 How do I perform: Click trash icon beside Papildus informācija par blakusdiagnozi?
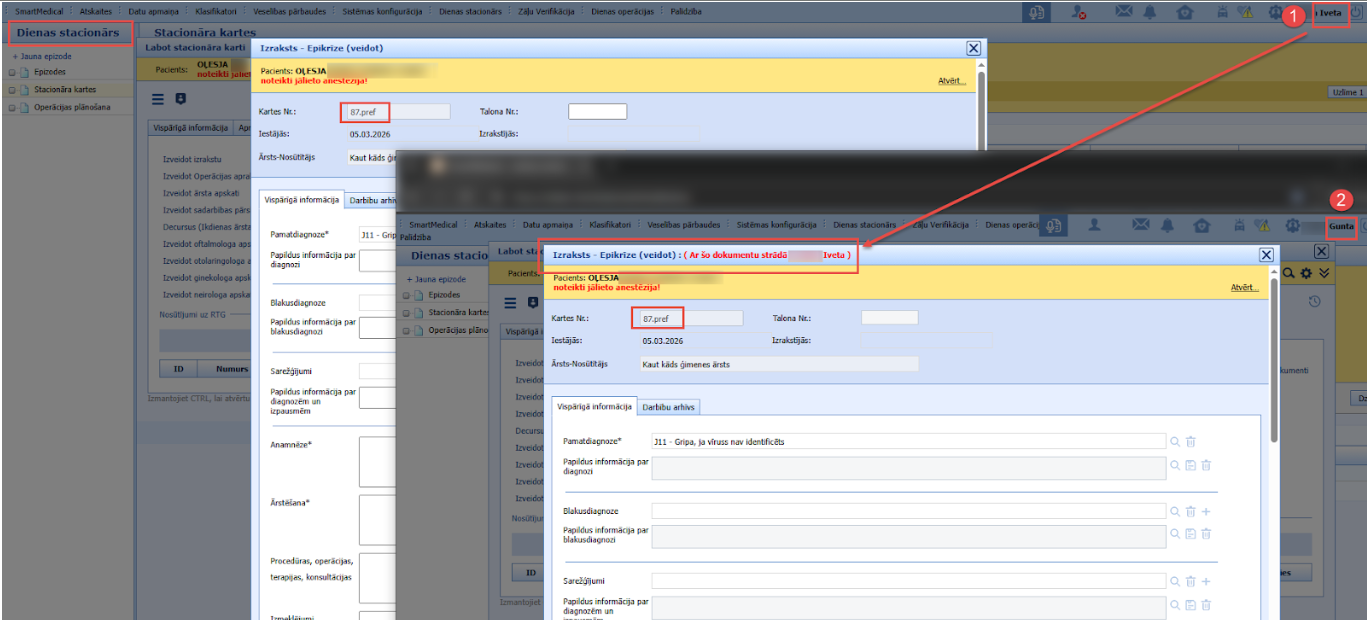[x=1206, y=534]
